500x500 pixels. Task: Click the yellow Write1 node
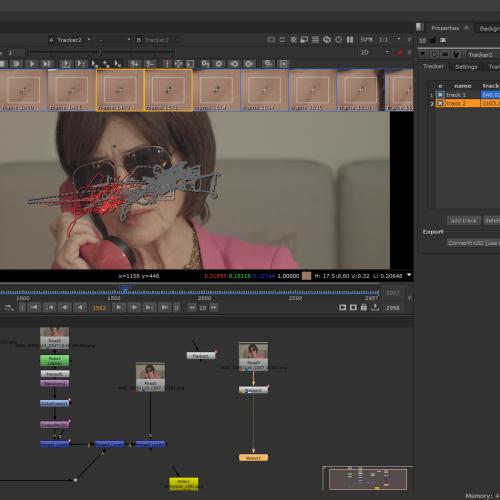[184, 484]
